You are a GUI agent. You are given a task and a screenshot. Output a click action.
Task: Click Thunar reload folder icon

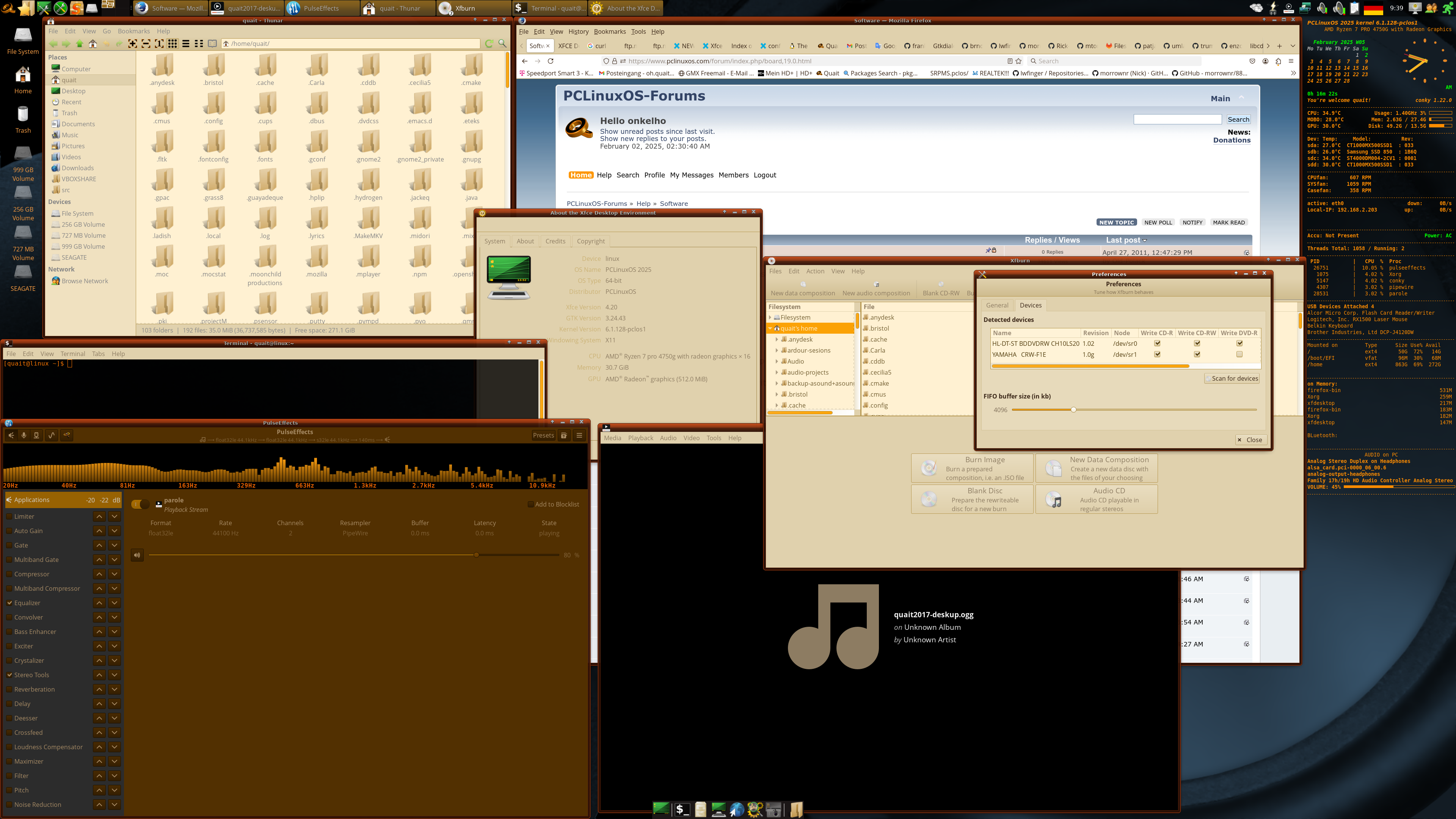489,44
